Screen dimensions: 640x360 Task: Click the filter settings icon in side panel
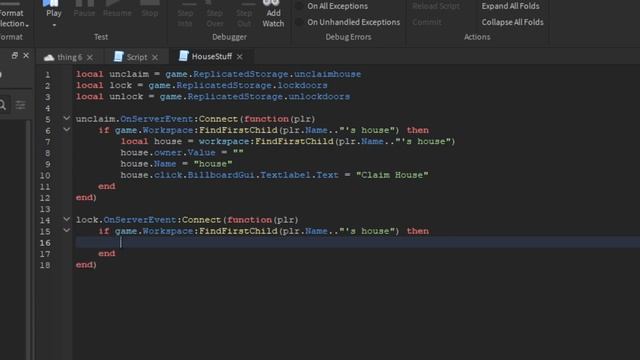click(x=20, y=105)
